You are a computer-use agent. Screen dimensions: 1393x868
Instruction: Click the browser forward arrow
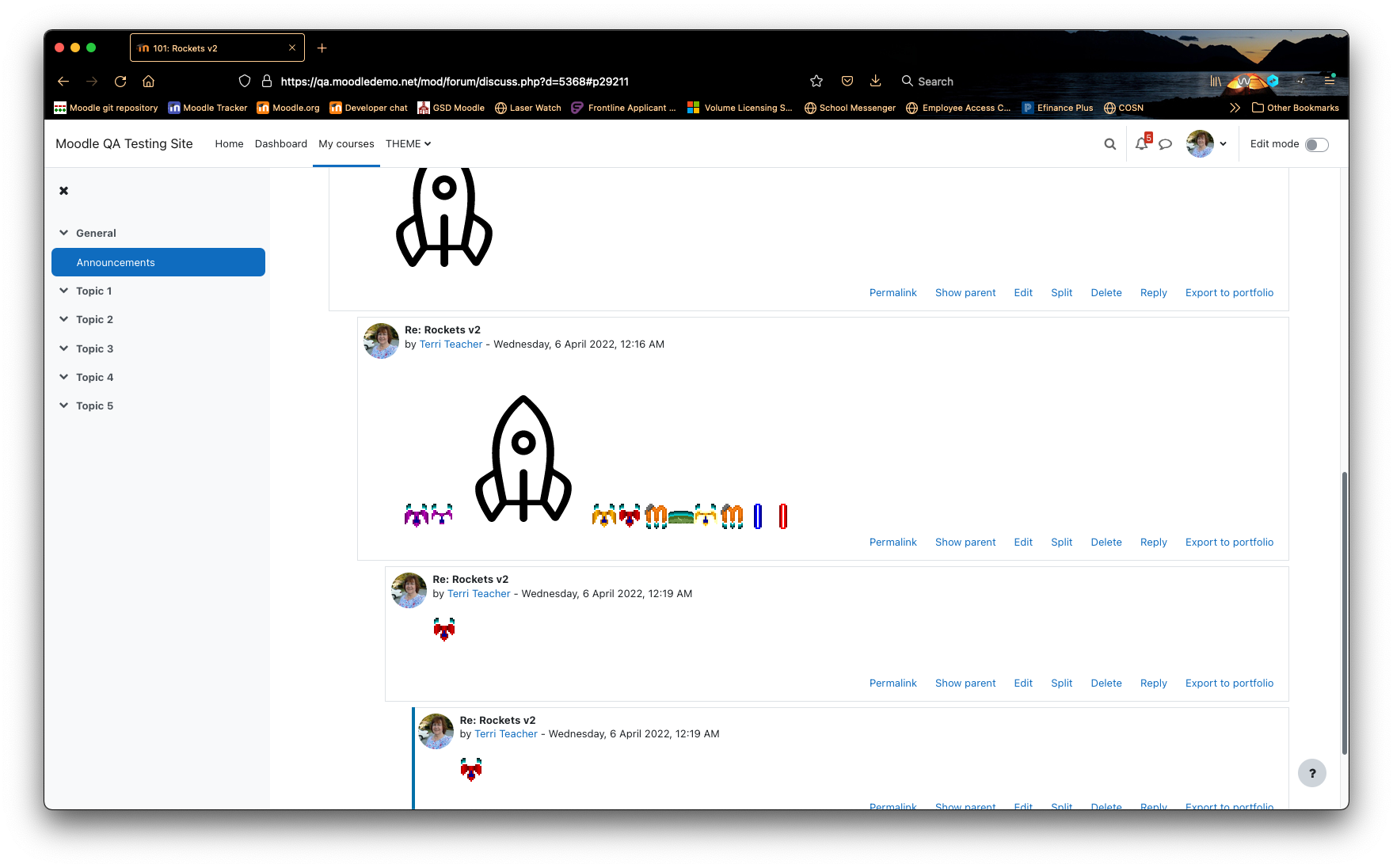tap(92, 82)
